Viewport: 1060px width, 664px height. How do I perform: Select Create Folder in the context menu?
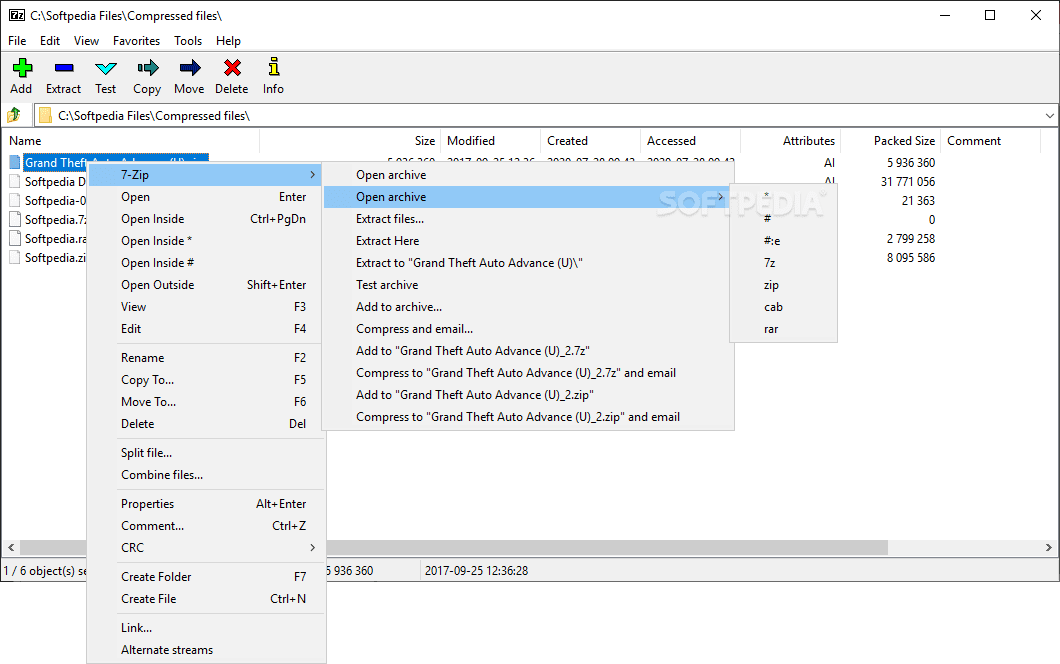[206, 577]
